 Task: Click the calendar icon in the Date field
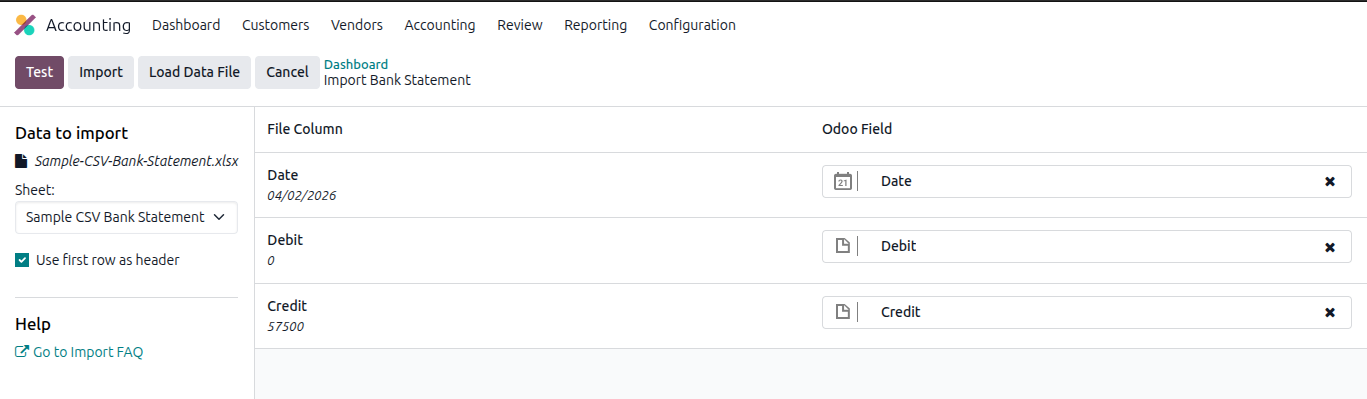pos(843,181)
